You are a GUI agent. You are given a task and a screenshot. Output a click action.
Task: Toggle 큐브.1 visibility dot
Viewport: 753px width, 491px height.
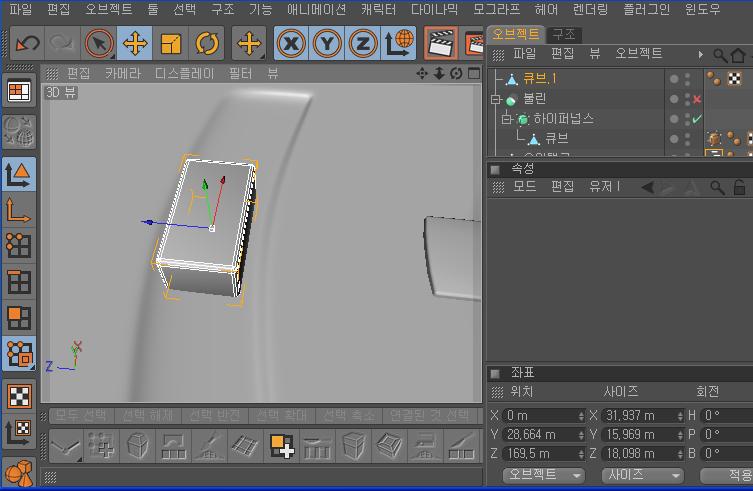(x=674, y=79)
